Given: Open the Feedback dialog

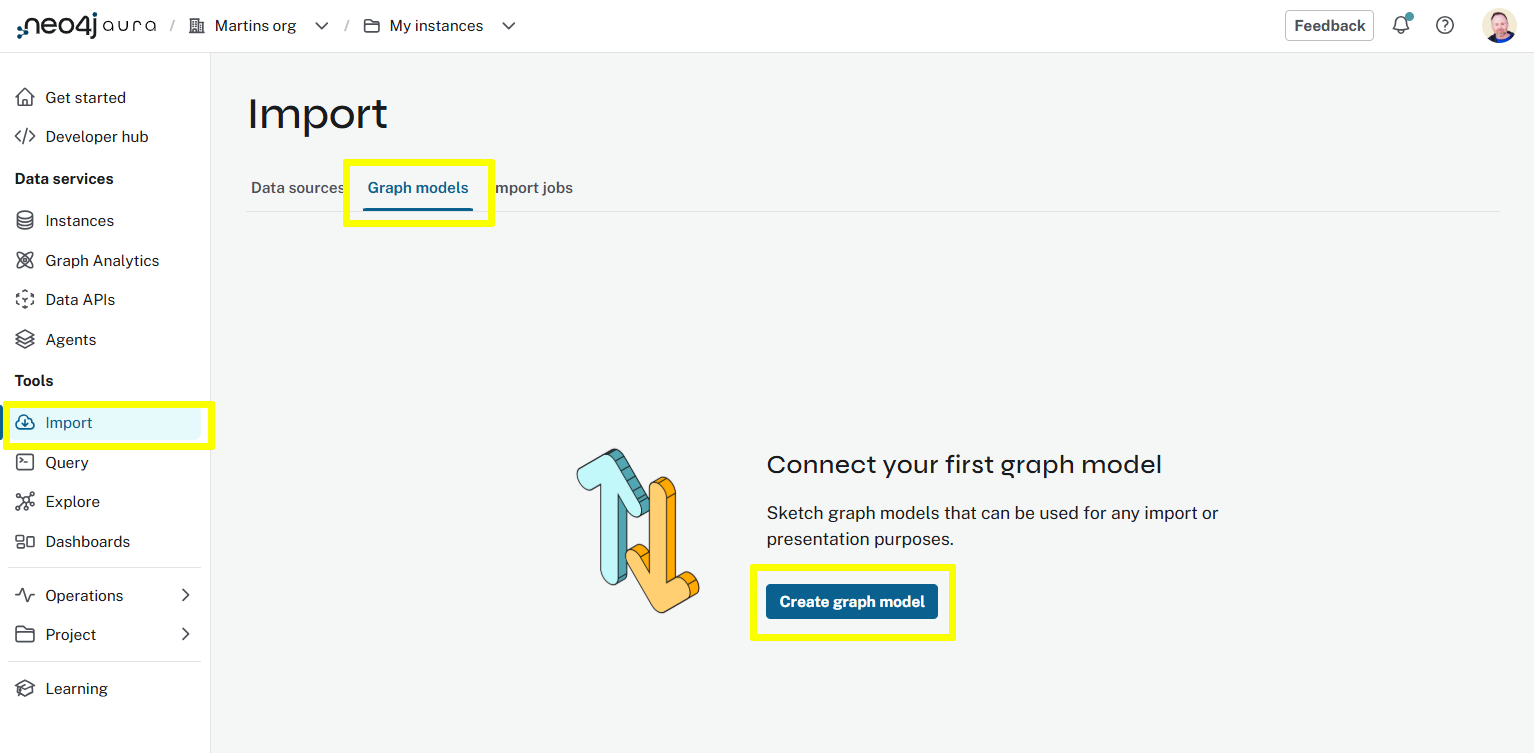Looking at the screenshot, I should click(1329, 25).
